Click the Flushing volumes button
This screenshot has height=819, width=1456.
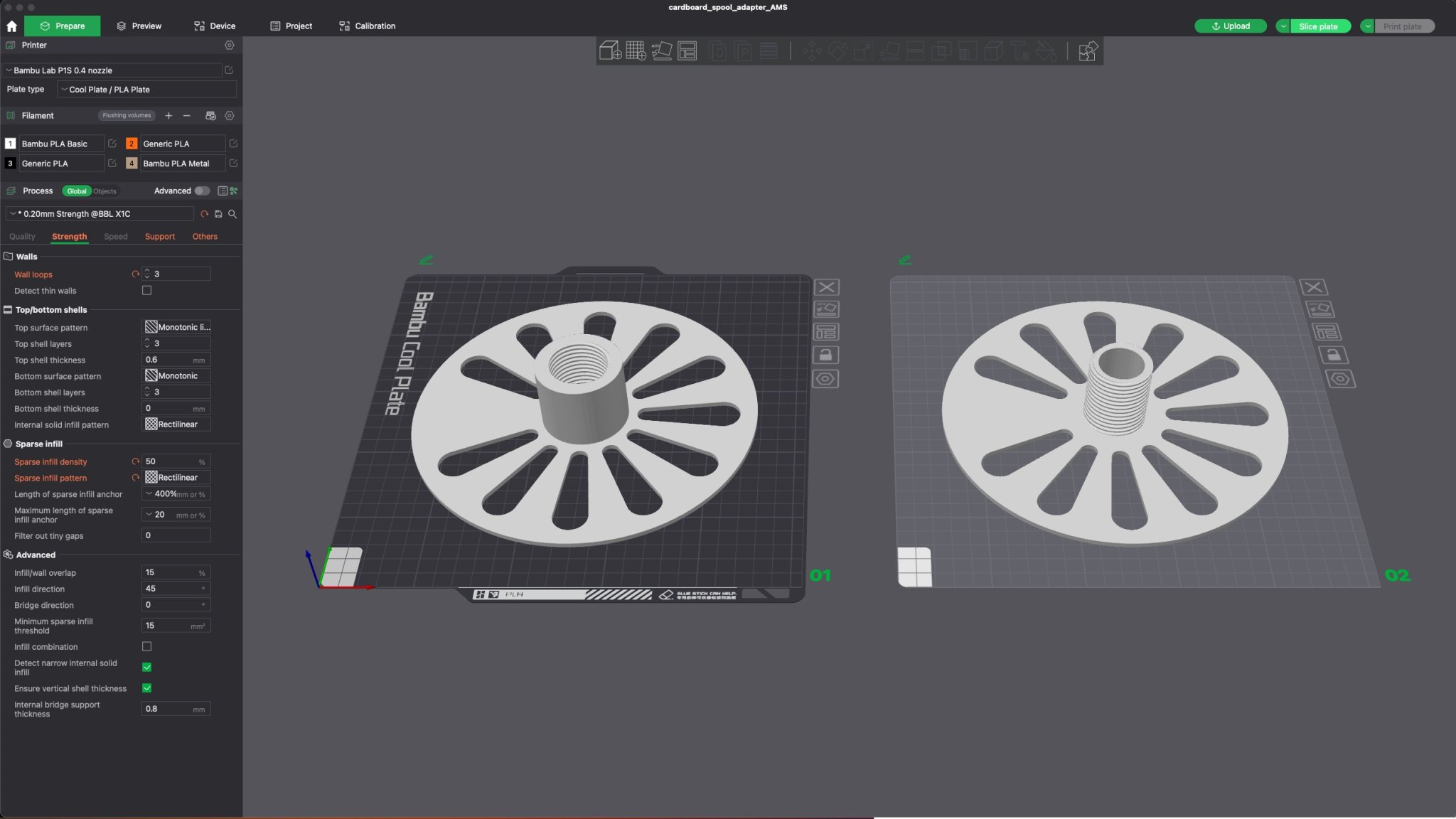[127, 115]
